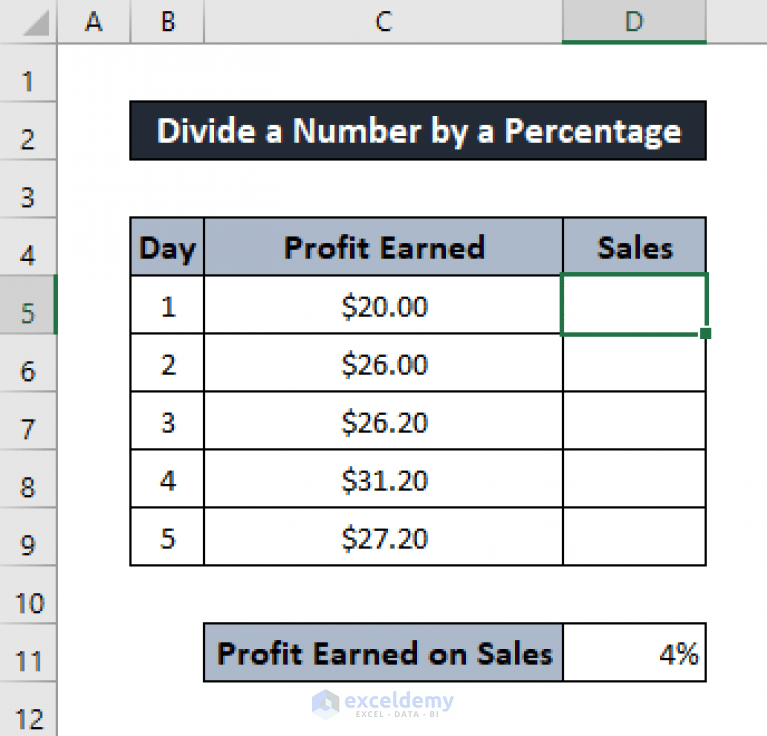This screenshot has width=767, height=736.
Task: Click the 'Sales' header cell
Action: [634, 246]
